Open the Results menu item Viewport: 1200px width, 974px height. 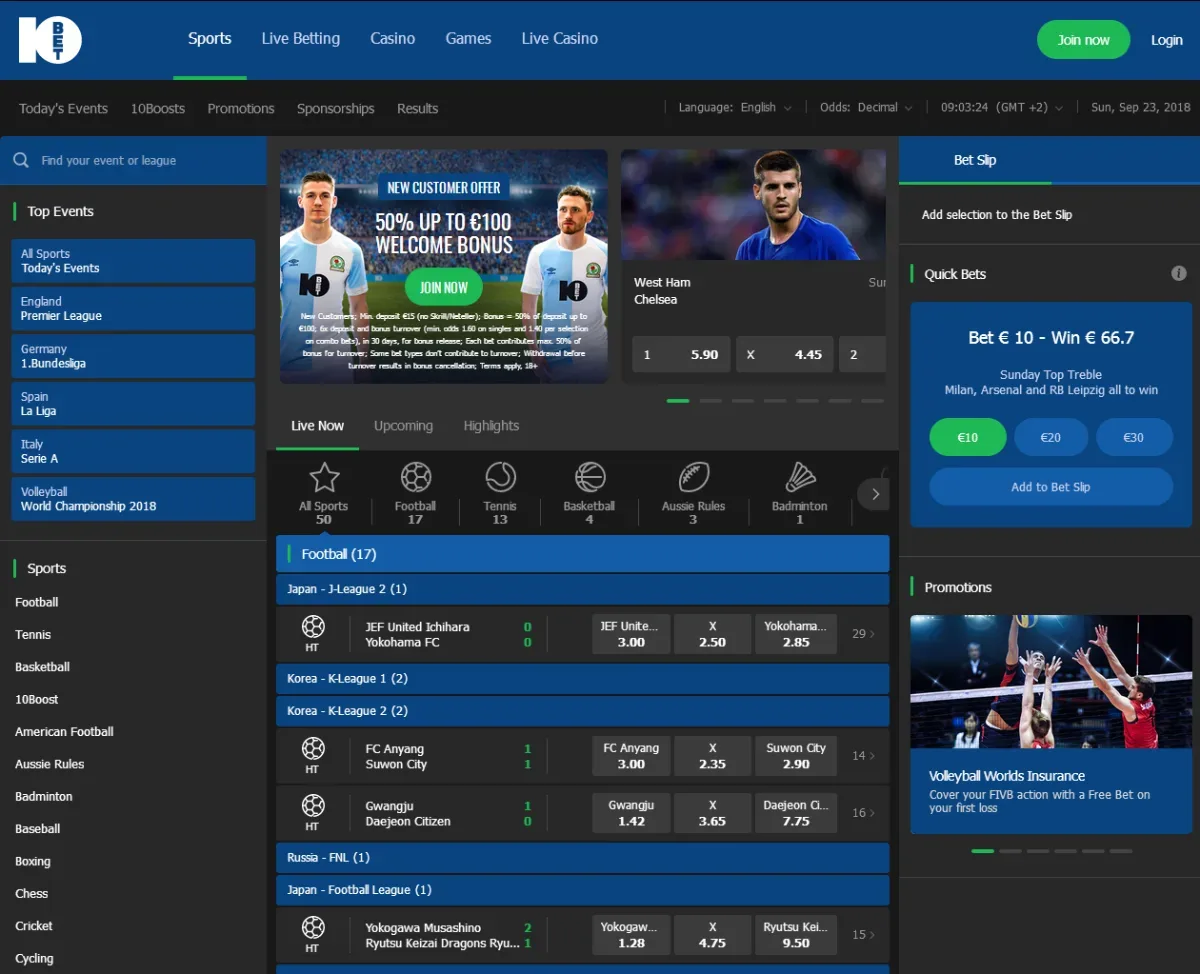[418, 108]
